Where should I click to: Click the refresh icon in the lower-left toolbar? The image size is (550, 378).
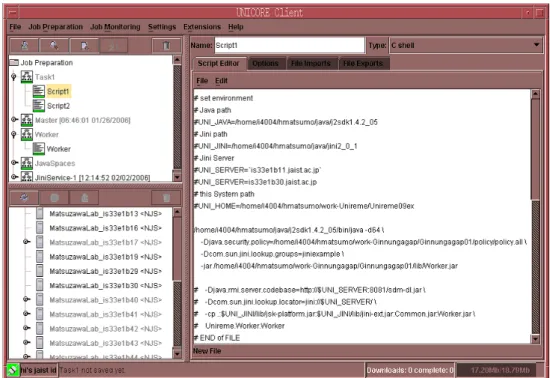tap(24, 198)
